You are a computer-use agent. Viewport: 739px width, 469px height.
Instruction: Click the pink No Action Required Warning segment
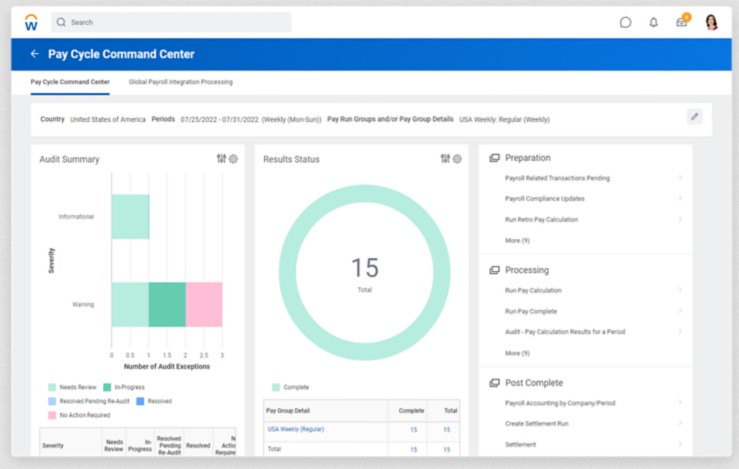pyautogui.click(x=204, y=304)
